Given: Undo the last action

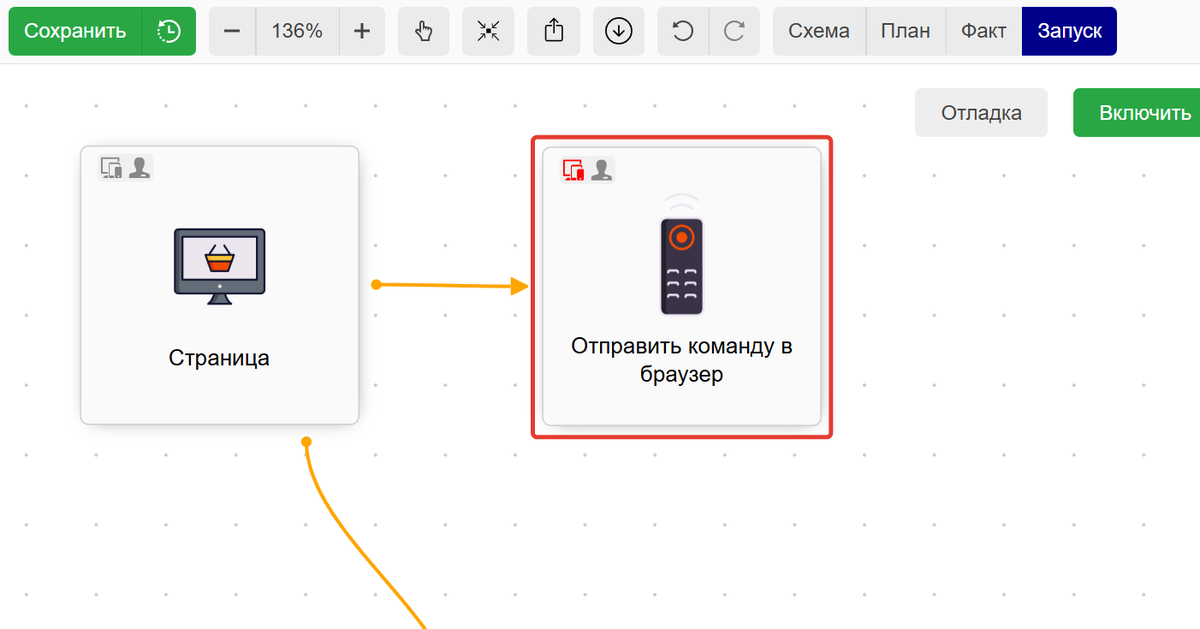Looking at the screenshot, I should (683, 31).
